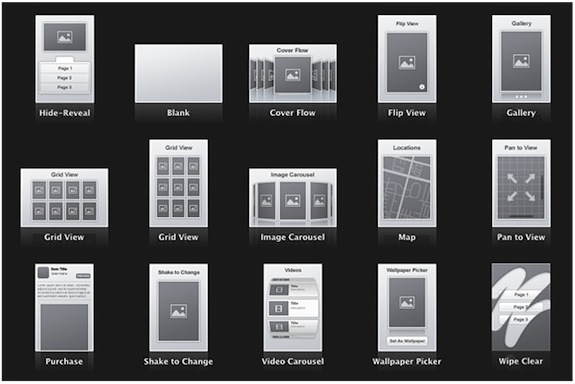This screenshot has width=575, height=384.
Task: Select the Shake to Change template thumbnail
Action: coord(179,307)
